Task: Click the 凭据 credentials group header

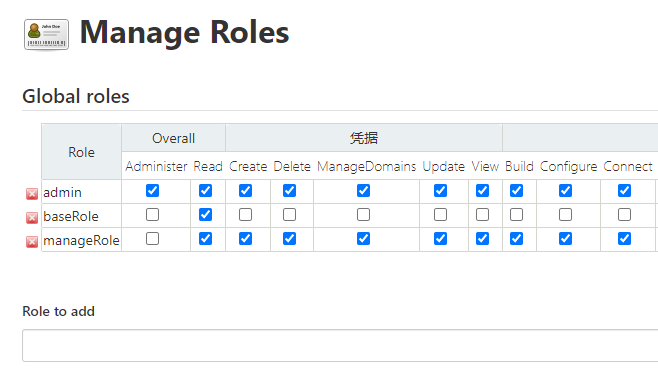Action: pyautogui.click(x=364, y=138)
